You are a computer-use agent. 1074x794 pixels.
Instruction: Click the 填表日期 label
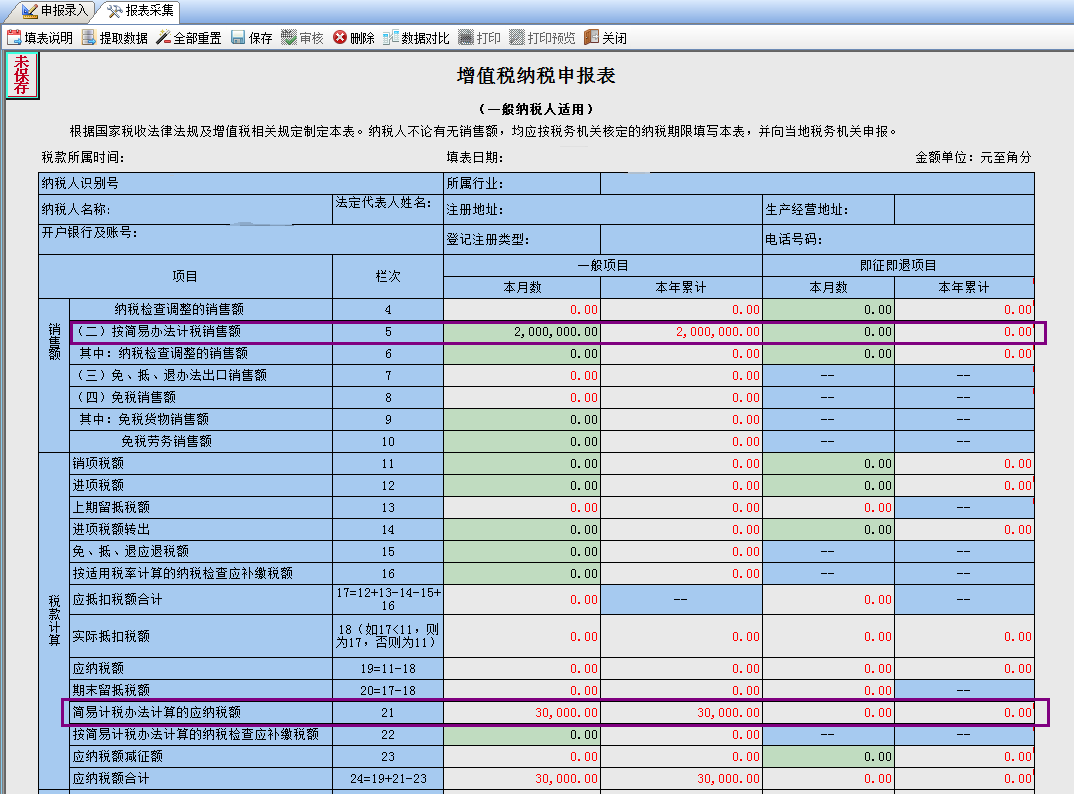pos(475,158)
